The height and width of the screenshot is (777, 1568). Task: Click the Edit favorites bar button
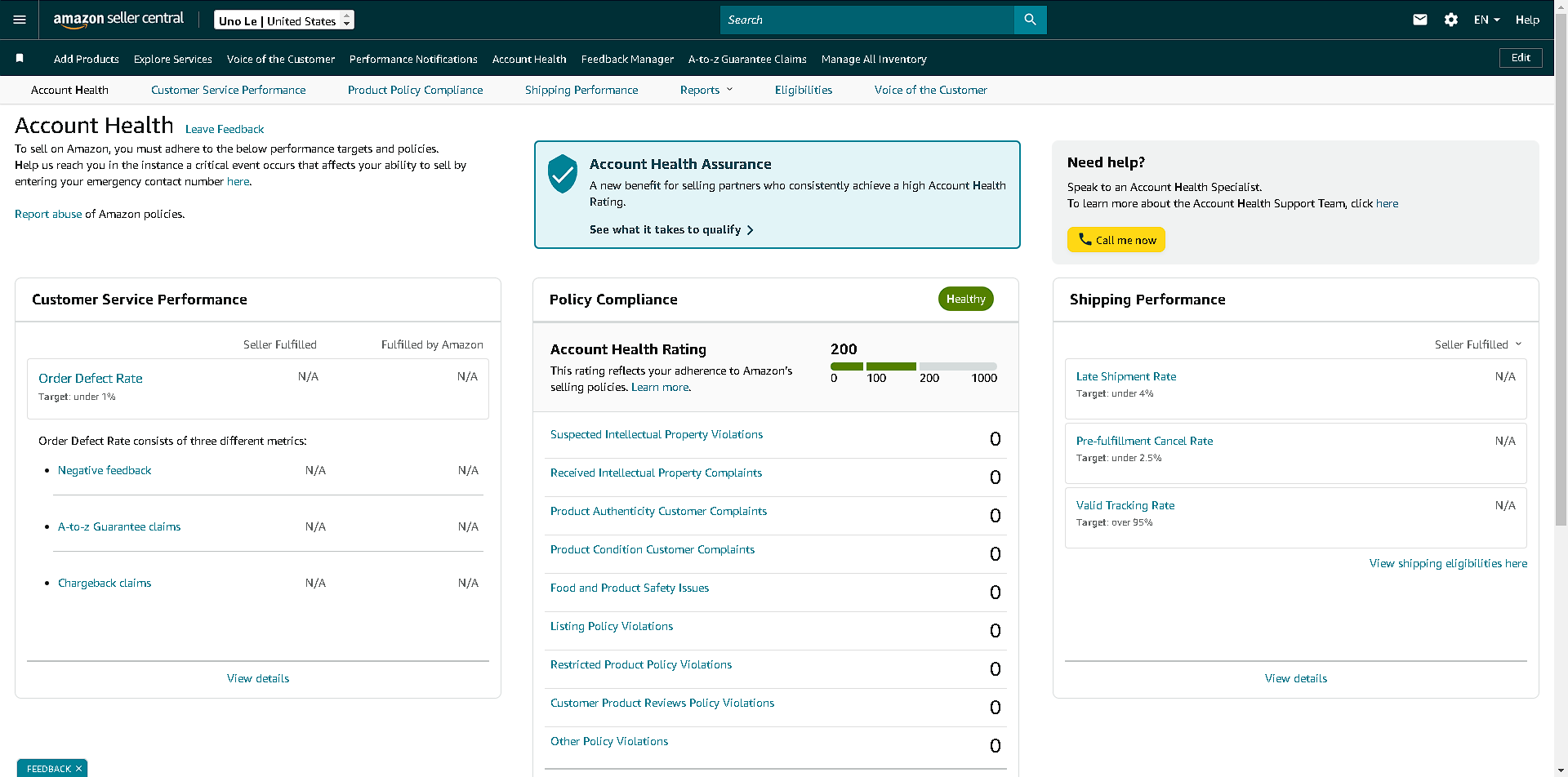pyautogui.click(x=1521, y=58)
